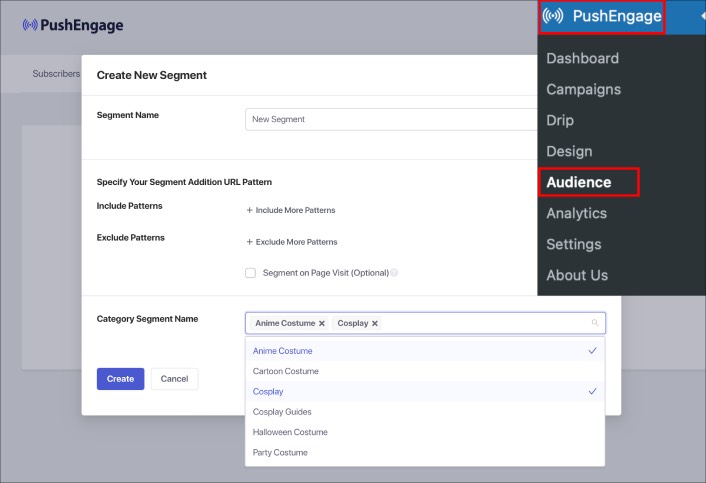Click the checkmark next to Anime Costume option
The height and width of the screenshot is (483, 706).
[592, 350]
